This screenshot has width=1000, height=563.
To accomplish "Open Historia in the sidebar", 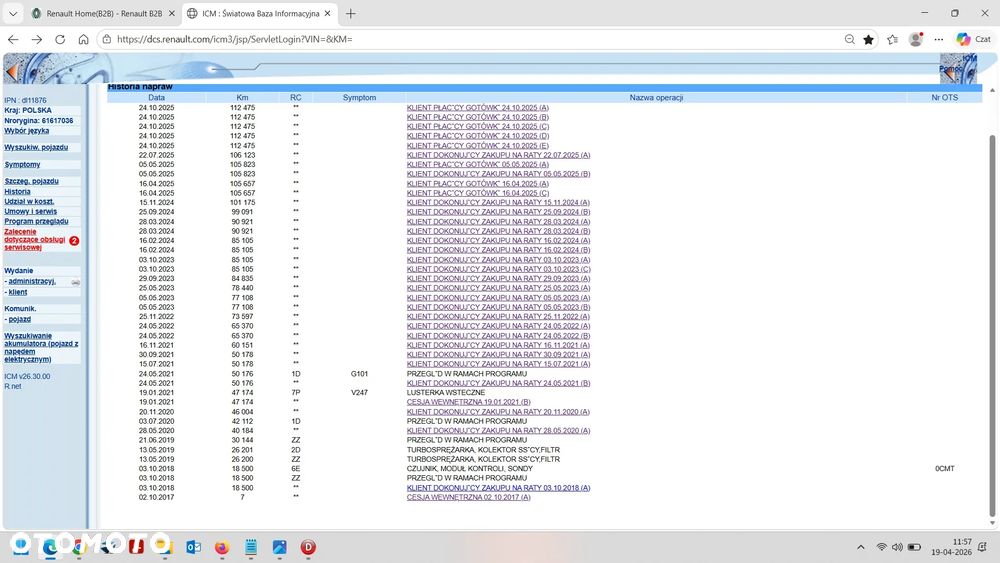I will click(x=17, y=191).
